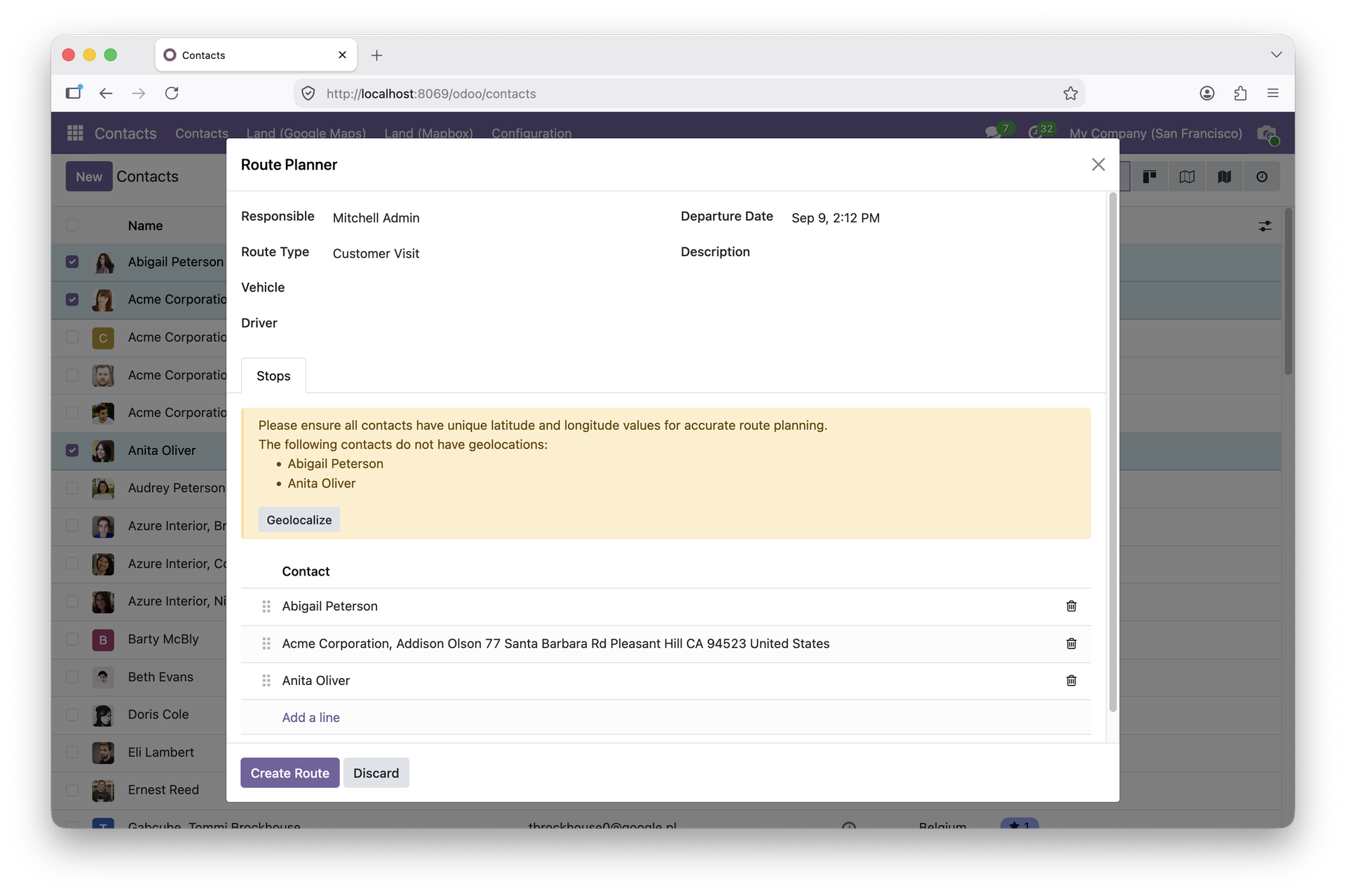1346x896 pixels.
Task: Switch to outlined map view icon
Action: [x=1187, y=177]
